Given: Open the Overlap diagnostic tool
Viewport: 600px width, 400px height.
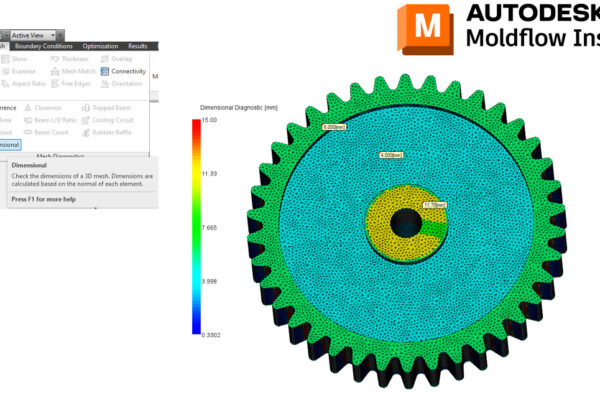Looking at the screenshot, I should (x=117, y=59).
